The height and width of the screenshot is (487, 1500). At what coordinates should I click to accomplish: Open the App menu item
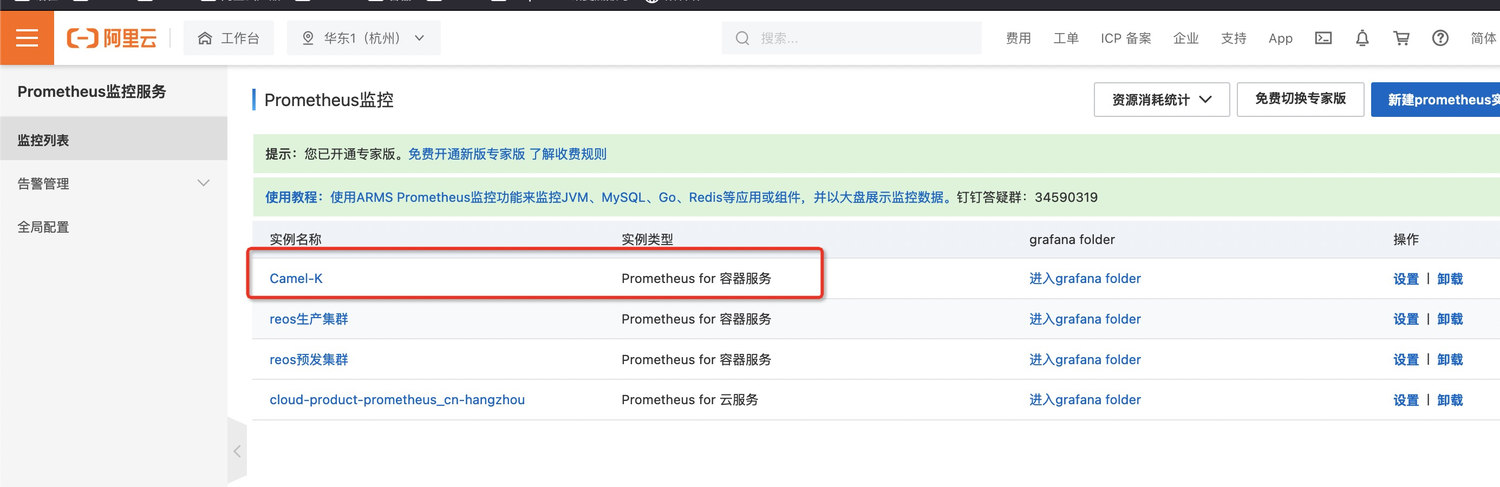(x=1280, y=38)
